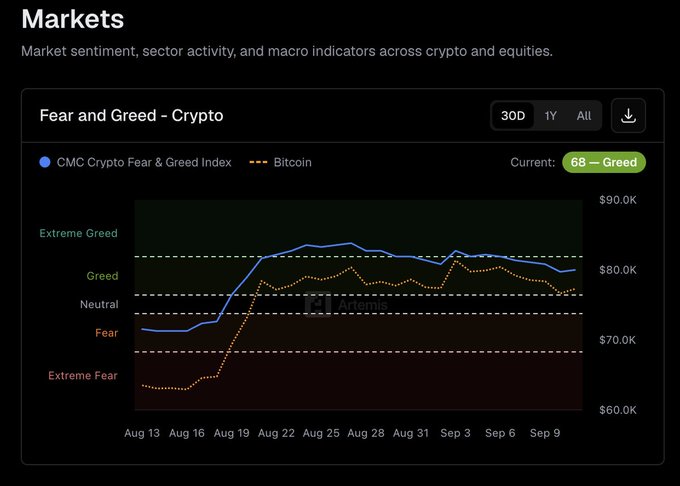680x486 pixels.
Task: Click the Sep 3 date label
Action: tap(455, 433)
